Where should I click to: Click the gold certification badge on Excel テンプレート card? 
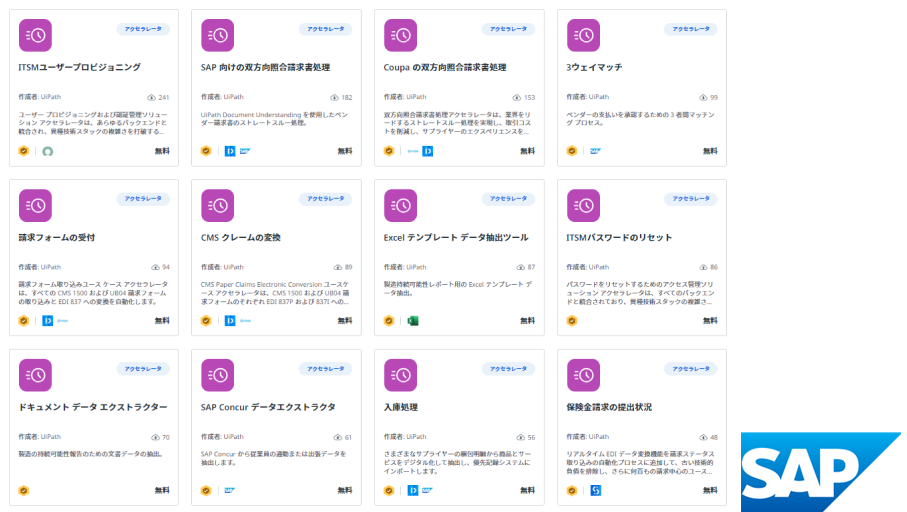pyautogui.click(x=389, y=321)
